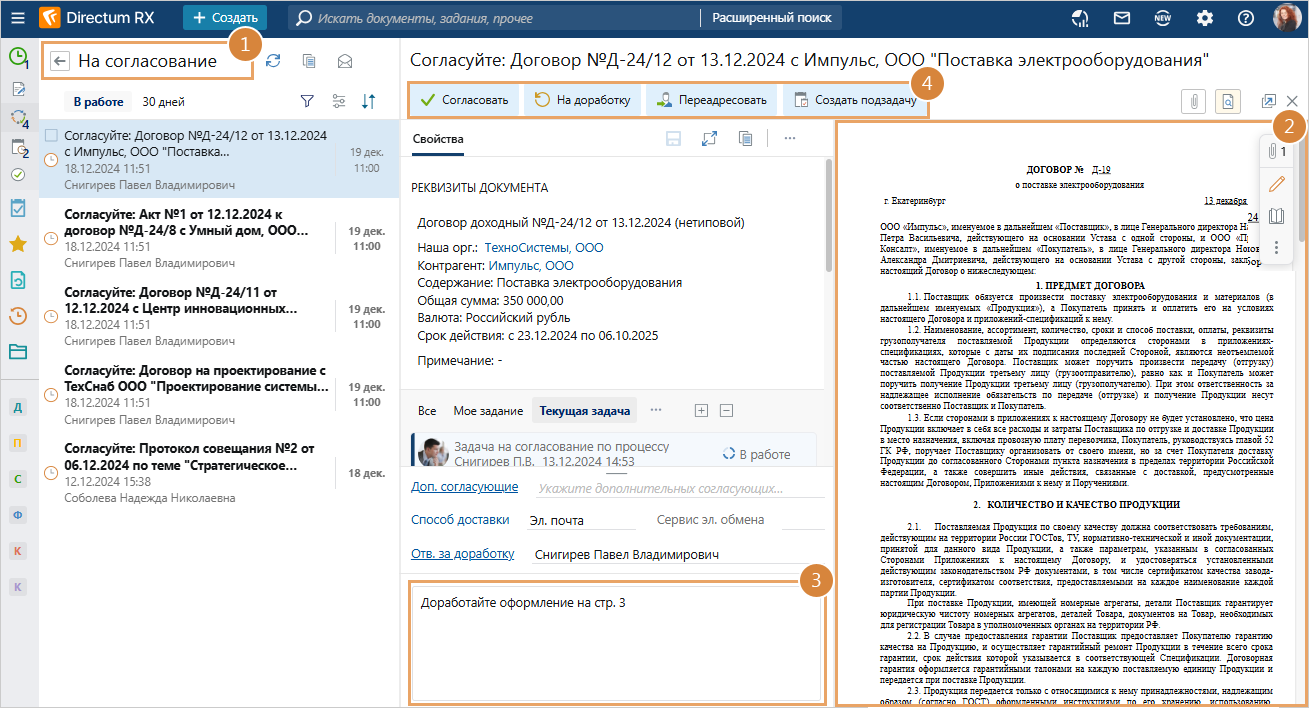
Task: Open the checked calendar sidebar icon
Action: coord(18,208)
